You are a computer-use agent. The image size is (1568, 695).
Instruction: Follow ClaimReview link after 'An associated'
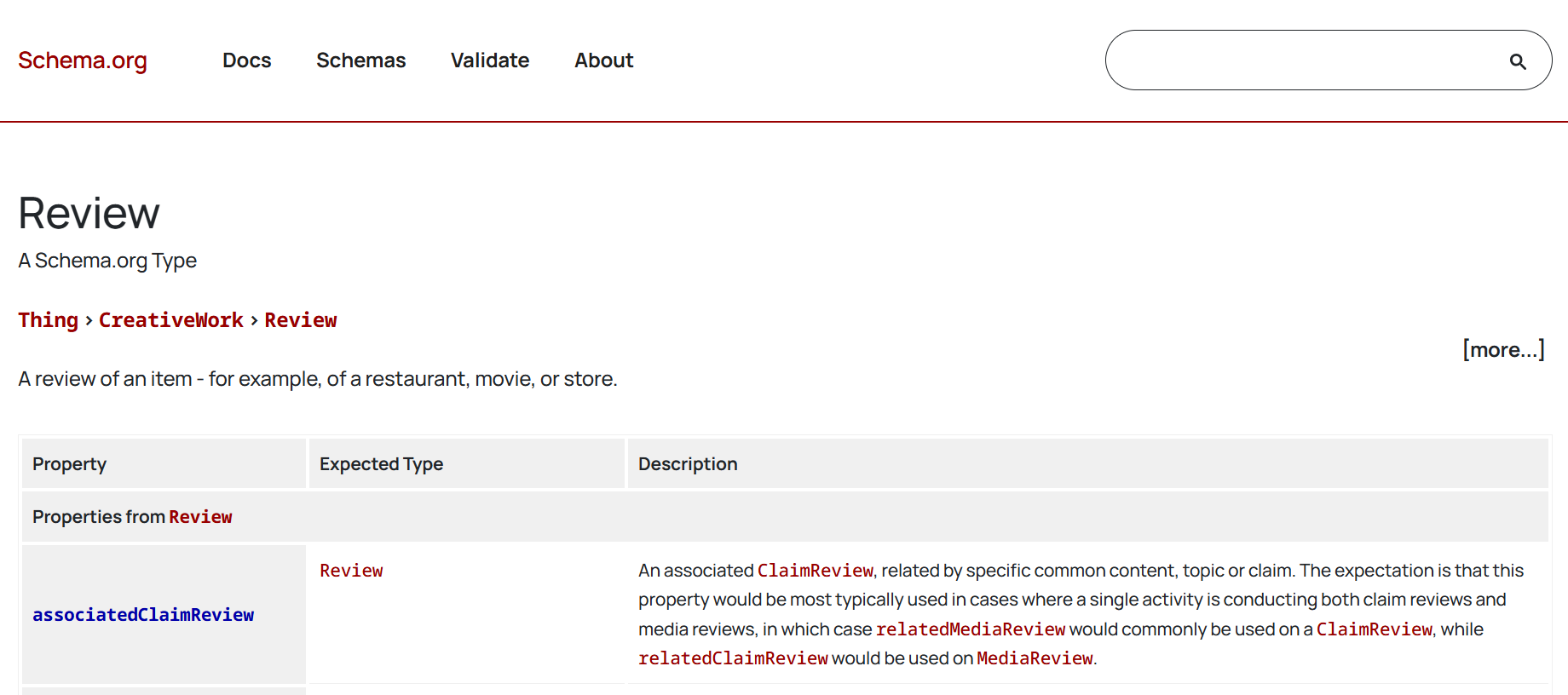pyautogui.click(x=815, y=571)
